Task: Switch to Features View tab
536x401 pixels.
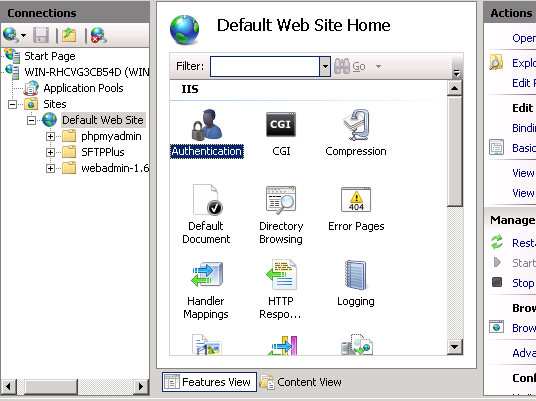Action: pyautogui.click(x=209, y=382)
